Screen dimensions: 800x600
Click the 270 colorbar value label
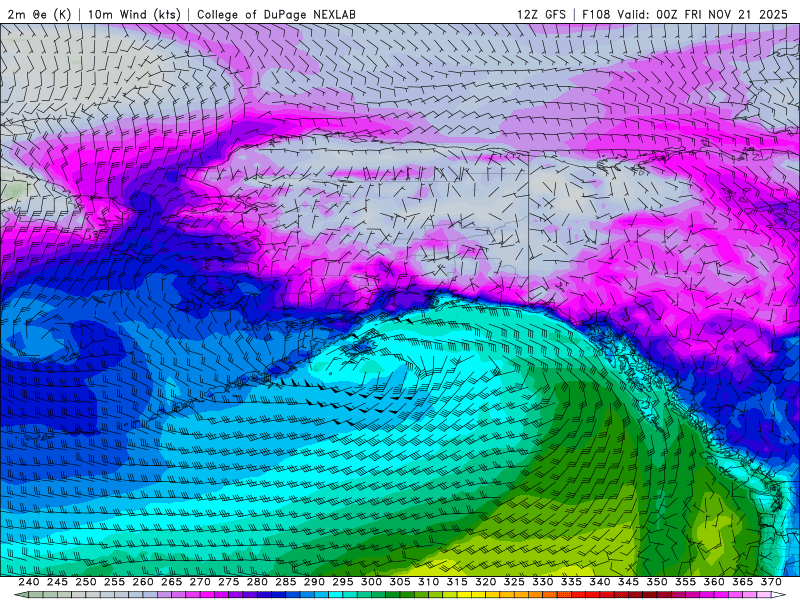pyautogui.click(x=200, y=582)
